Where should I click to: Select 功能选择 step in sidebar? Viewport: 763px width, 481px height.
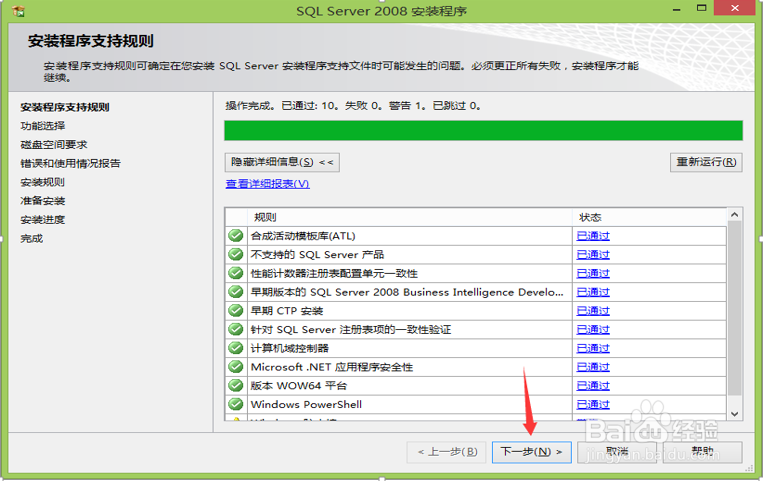click(x=43, y=126)
